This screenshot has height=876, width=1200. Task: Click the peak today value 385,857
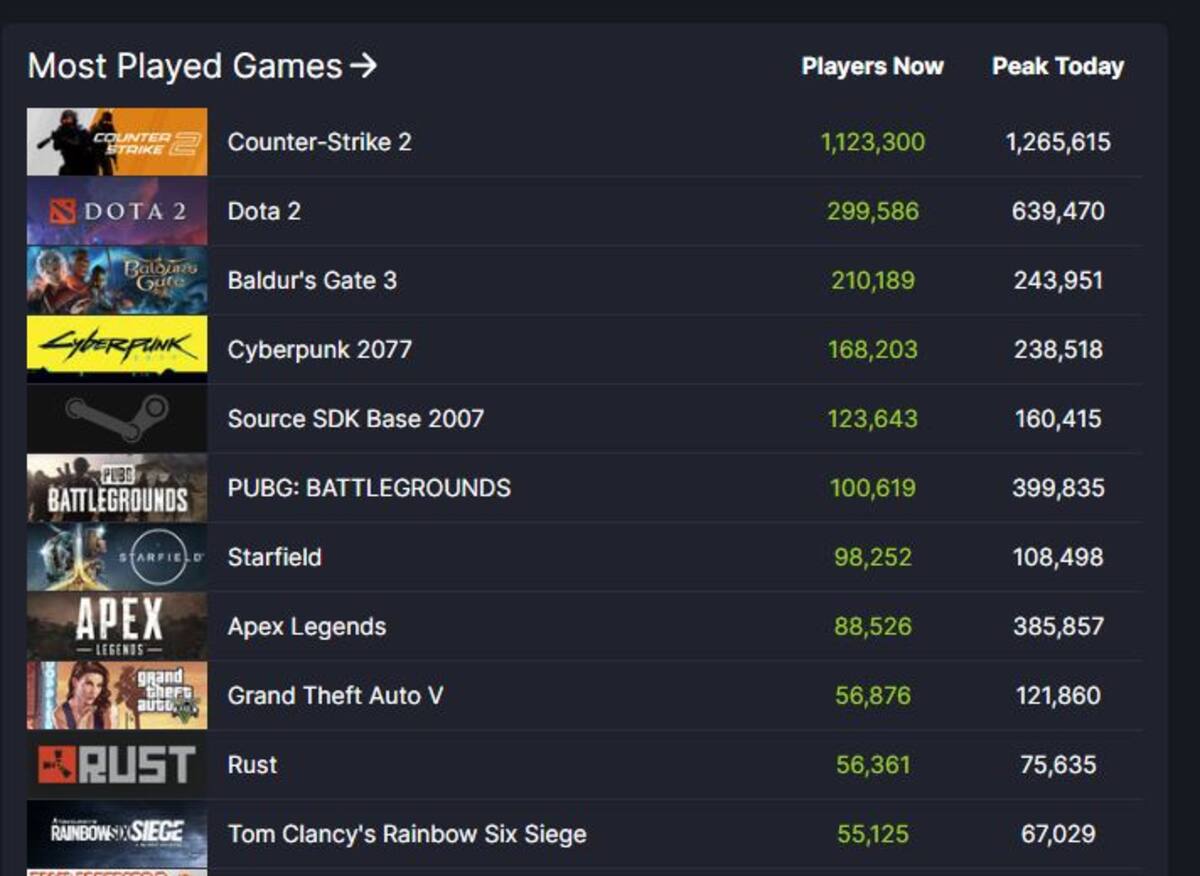(x=1058, y=626)
